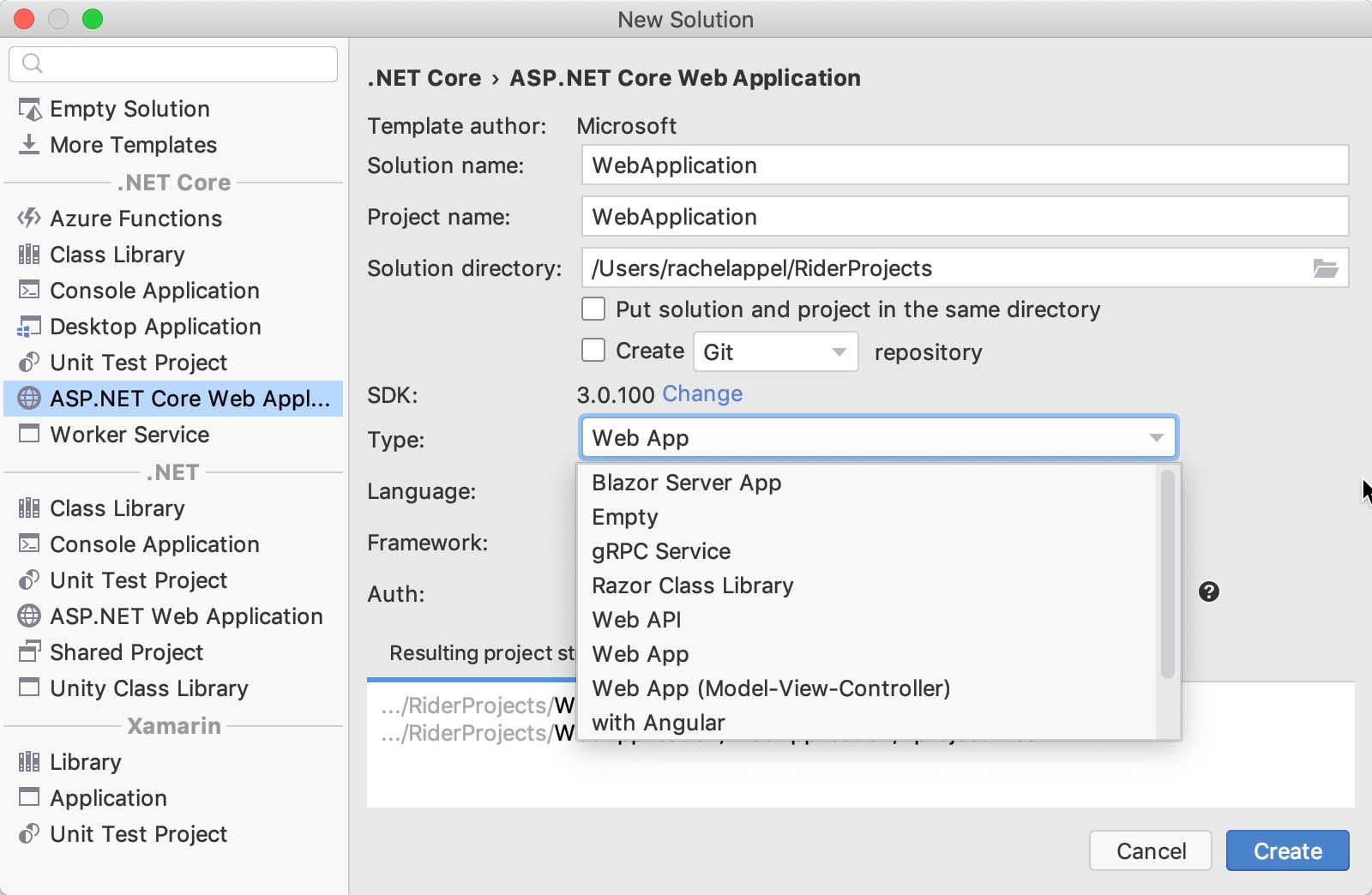Click the Worker Service icon
The image size is (1372, 895).
[x=29, y=434]
